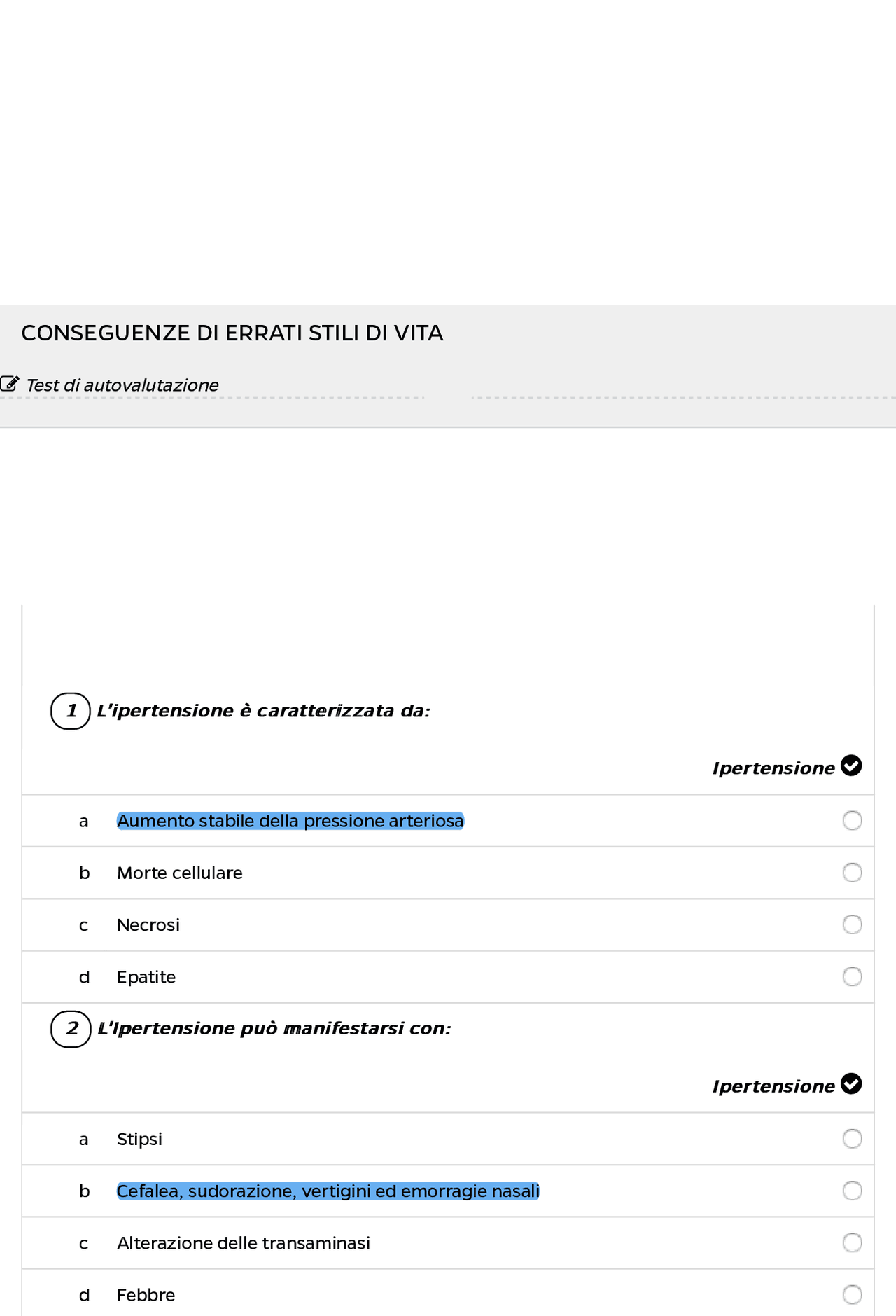896x1316 pixels.
Task: Click the highlighted answer about Cefalea and vertigini
Action: 328,1191
